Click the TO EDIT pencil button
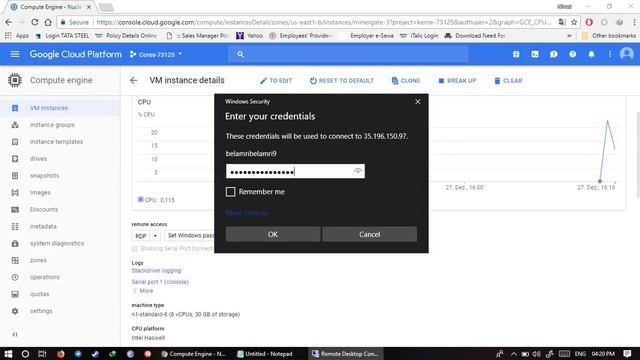The width and height of the screenshot is (640, 360). tap(276, 81)
